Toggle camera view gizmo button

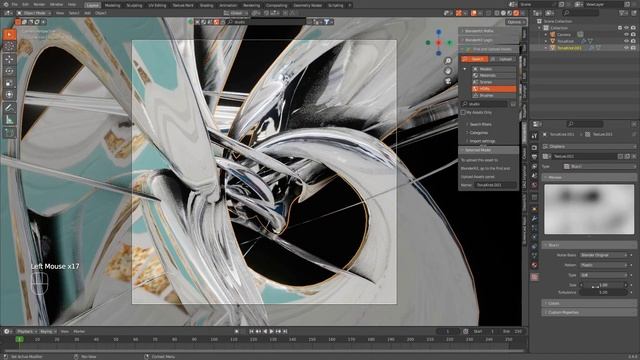(448, 81)
